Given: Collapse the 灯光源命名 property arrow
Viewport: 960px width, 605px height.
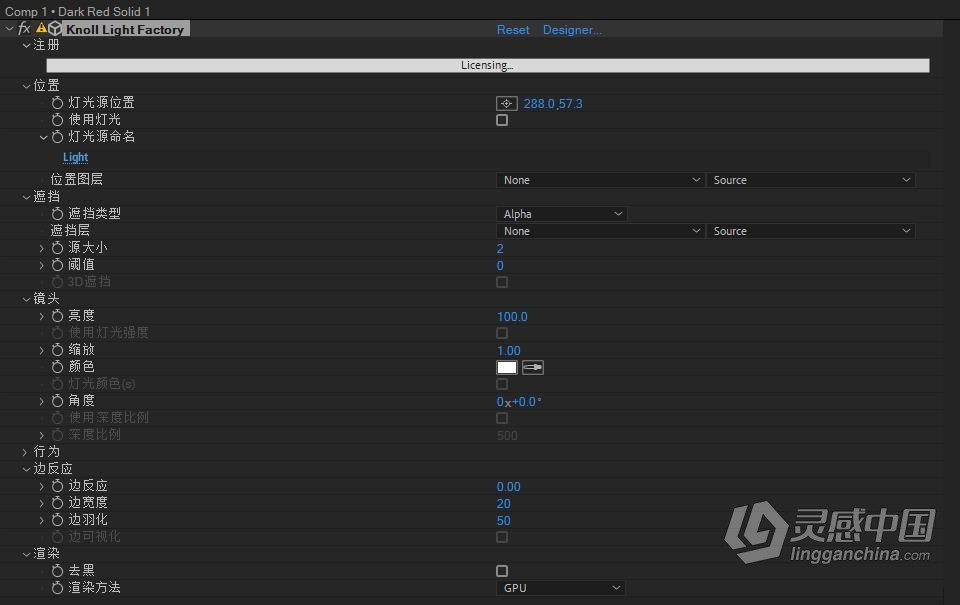Looking at the screenshot, I should (43, 137).
